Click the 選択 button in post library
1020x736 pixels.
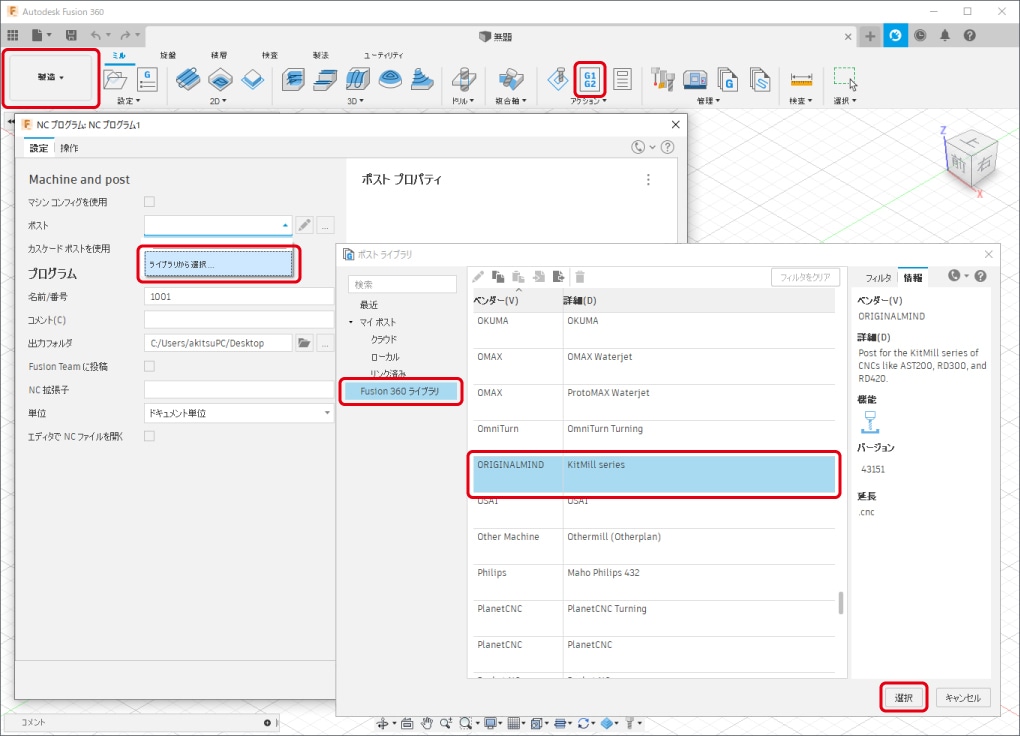(904, 697)
